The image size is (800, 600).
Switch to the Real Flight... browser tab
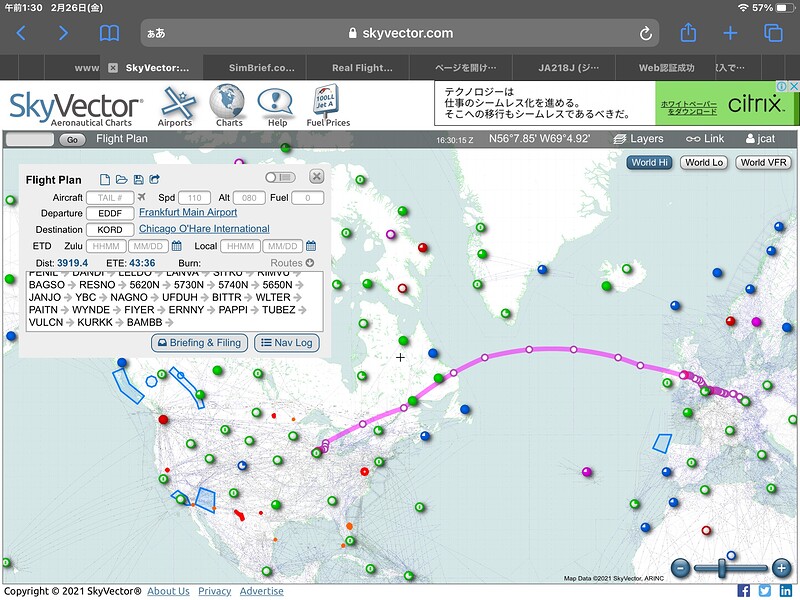pos(362,68)
